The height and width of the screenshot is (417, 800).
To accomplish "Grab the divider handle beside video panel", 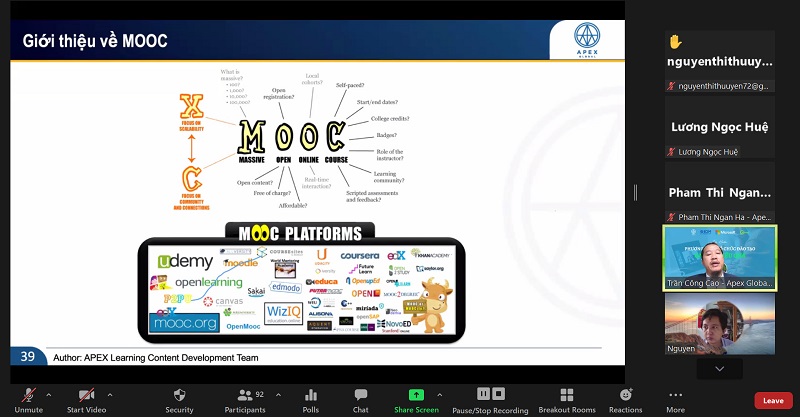I will pyautogui.click(x=635, y=192).
